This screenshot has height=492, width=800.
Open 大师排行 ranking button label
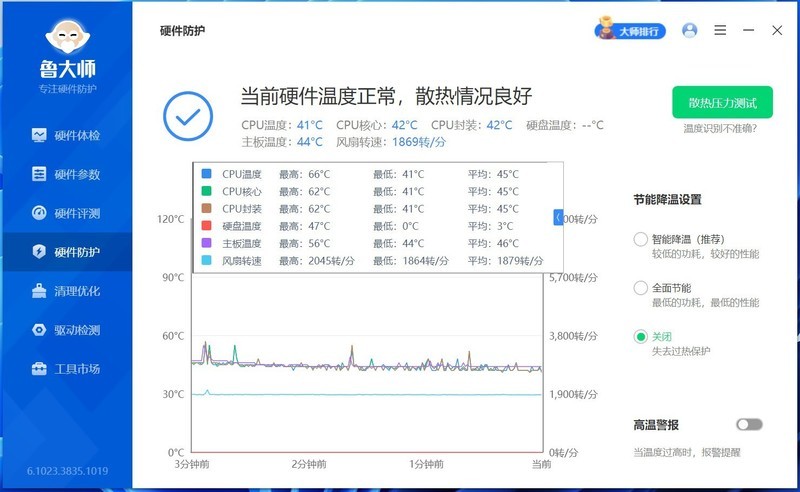click(x=639, y=32)
